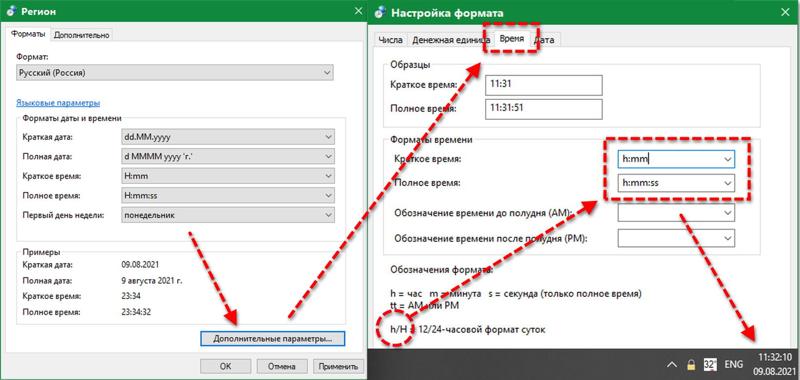
Task: Open the Числа tab
Action: coord(390,39)
